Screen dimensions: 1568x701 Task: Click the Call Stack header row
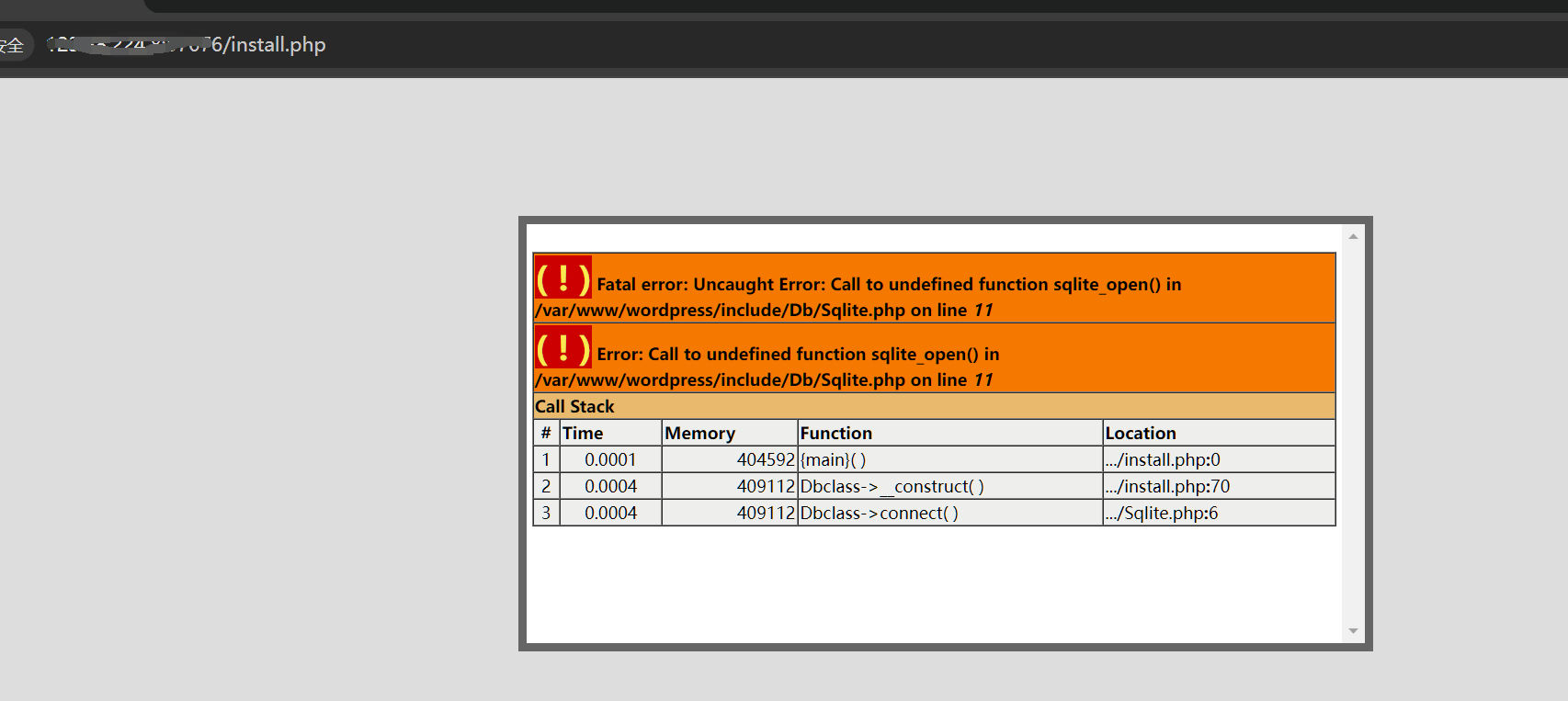(x=934, y=406)
